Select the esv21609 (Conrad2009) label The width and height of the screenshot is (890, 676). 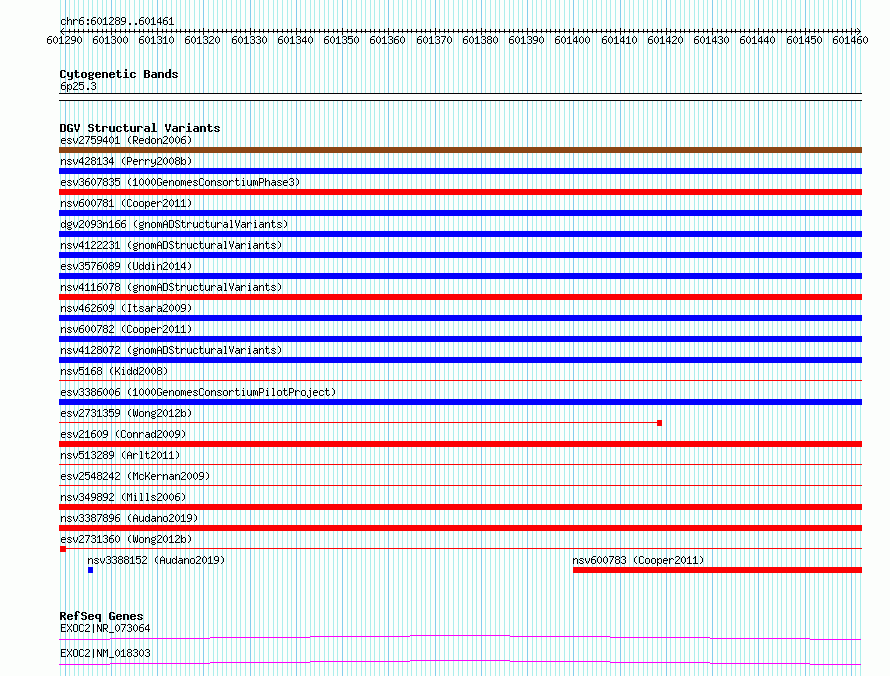click(123, 434)
